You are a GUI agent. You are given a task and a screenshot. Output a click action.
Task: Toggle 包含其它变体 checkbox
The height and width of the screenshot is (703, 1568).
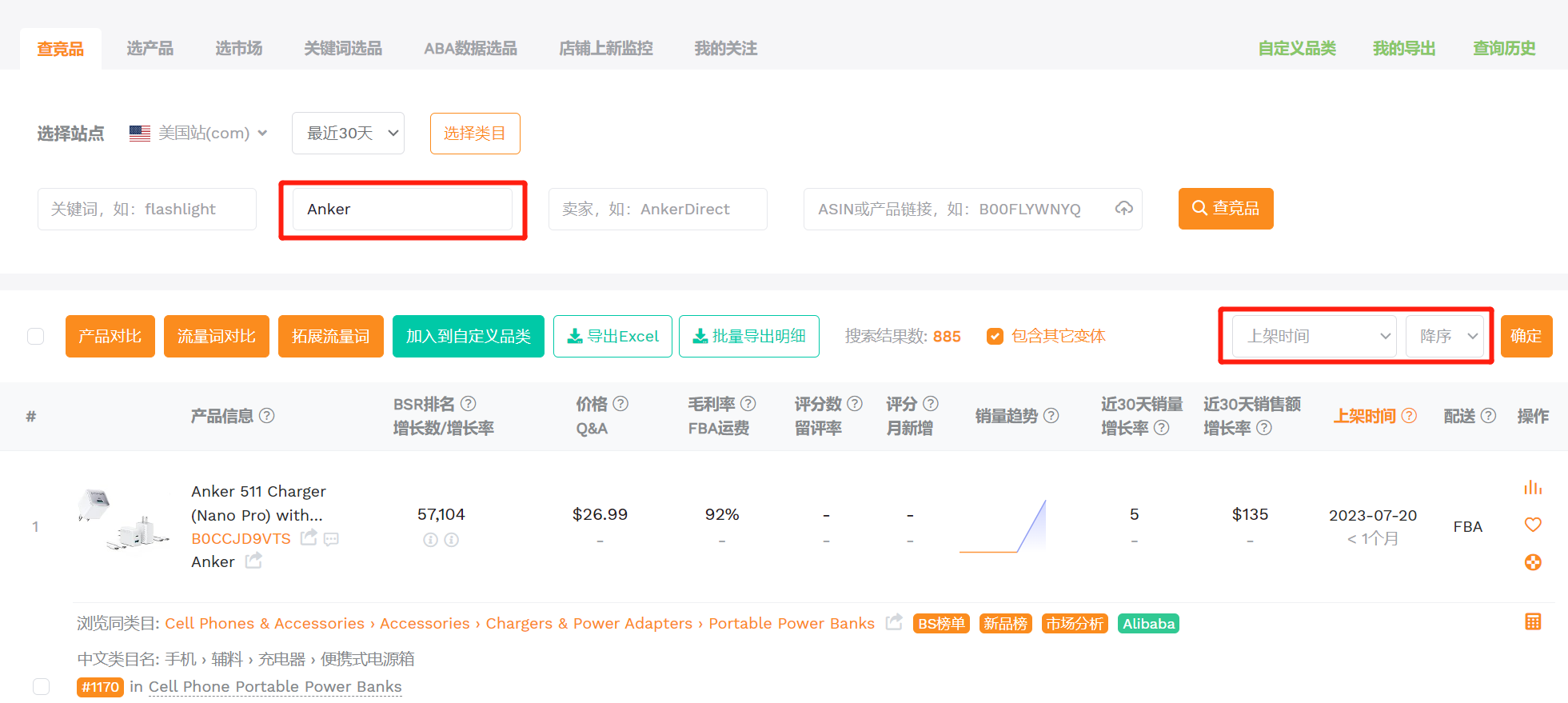tap(995, 336)
